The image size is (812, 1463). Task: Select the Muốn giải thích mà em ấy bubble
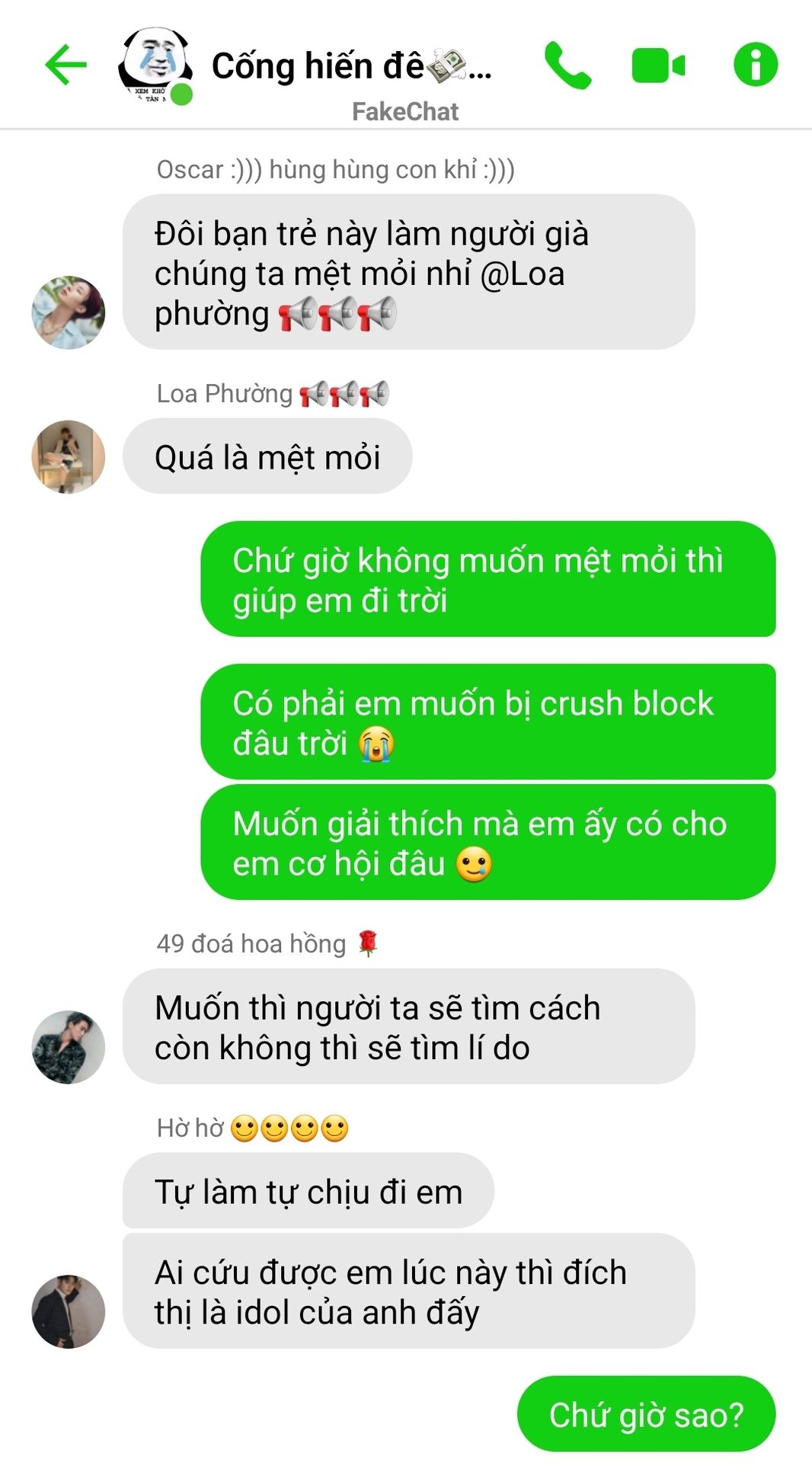click(x=488, y=842)
